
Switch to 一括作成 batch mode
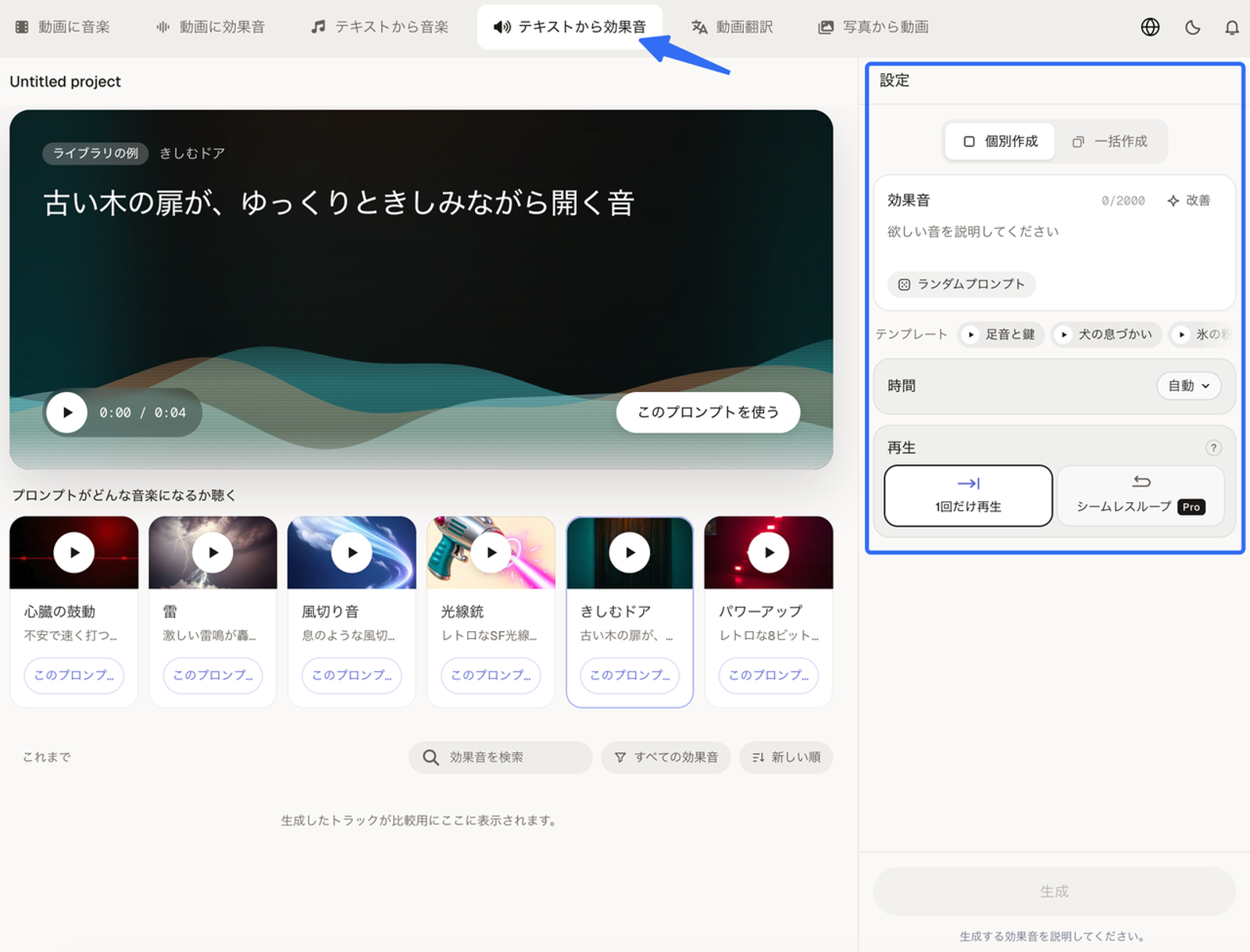click(x=1109, y=141)
